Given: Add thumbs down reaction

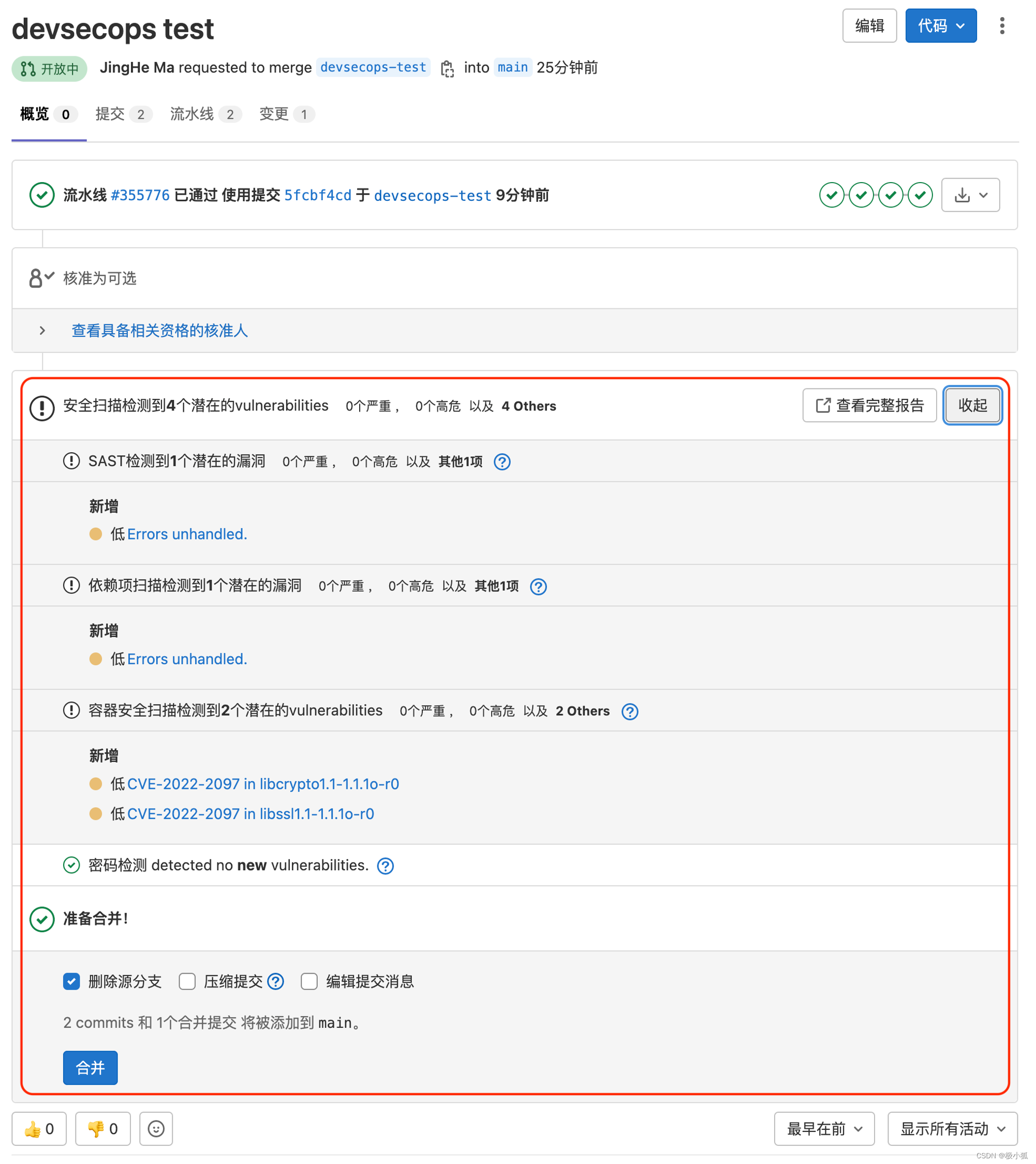Looking at the screenshot, I should (x=103, y=1128).
